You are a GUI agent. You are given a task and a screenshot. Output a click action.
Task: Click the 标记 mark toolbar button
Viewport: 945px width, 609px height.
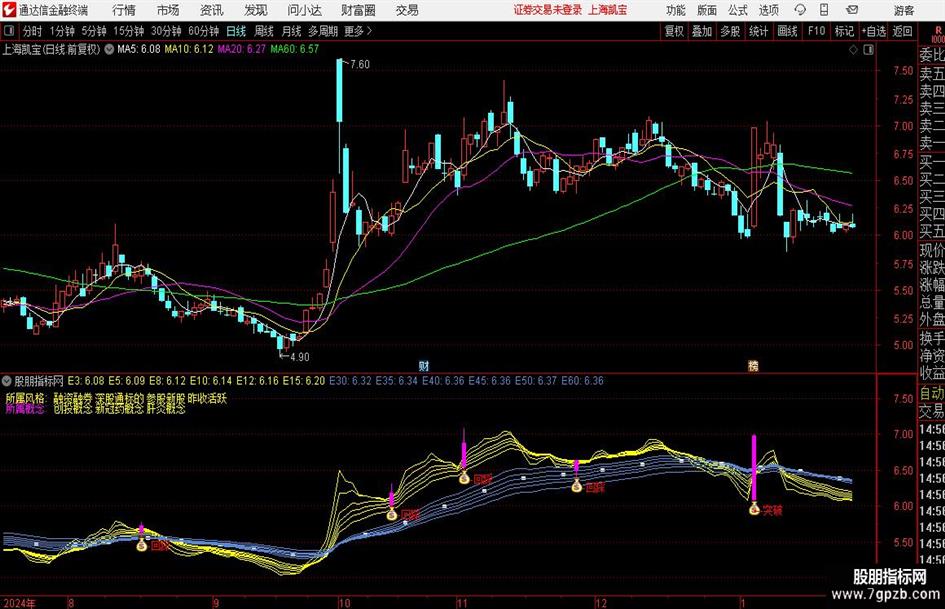coord(844,31)
